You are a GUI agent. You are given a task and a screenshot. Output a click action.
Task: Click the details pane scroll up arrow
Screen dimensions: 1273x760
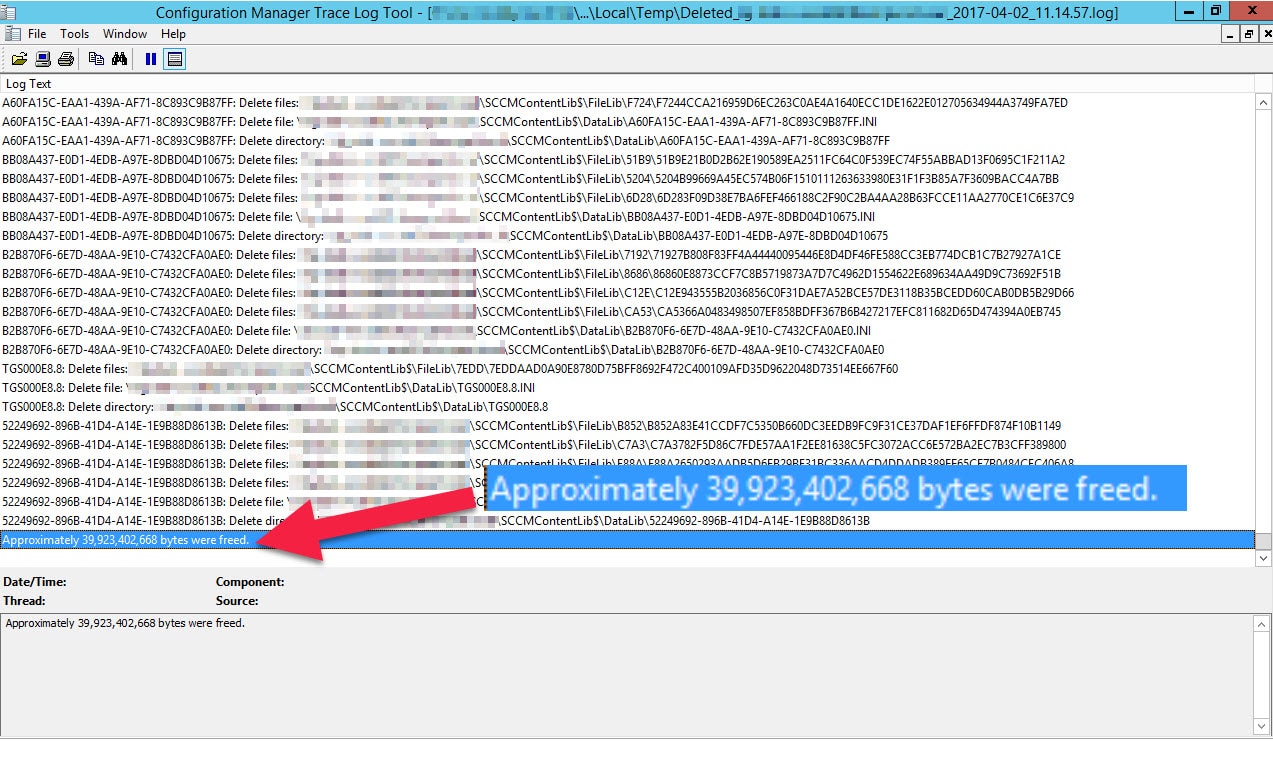point(1263,624)
